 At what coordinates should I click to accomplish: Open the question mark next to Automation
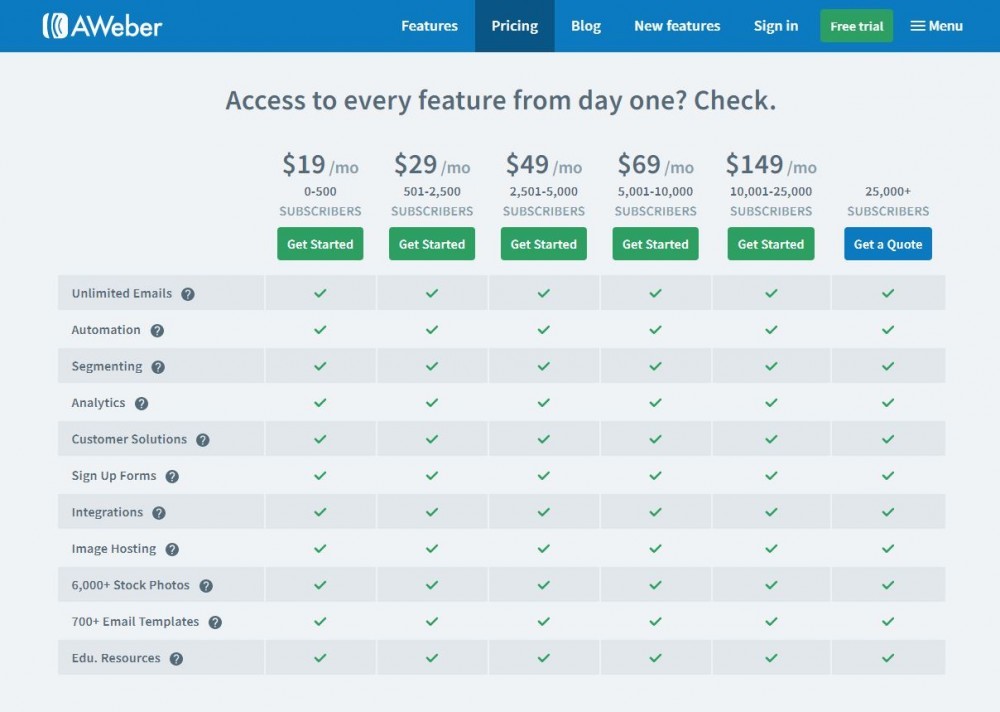point(156,330)
